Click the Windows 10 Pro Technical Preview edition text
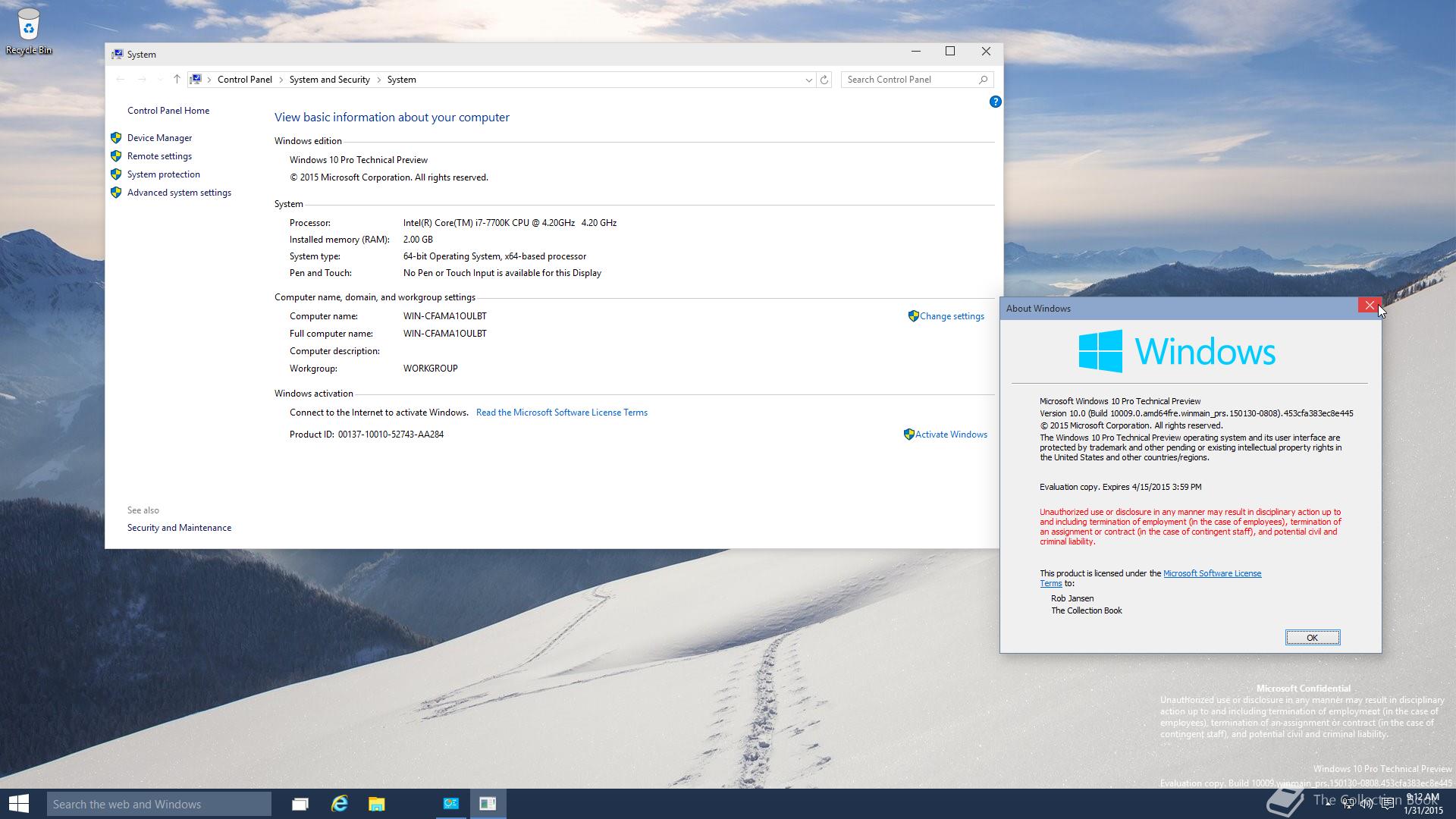 (358, 160)
